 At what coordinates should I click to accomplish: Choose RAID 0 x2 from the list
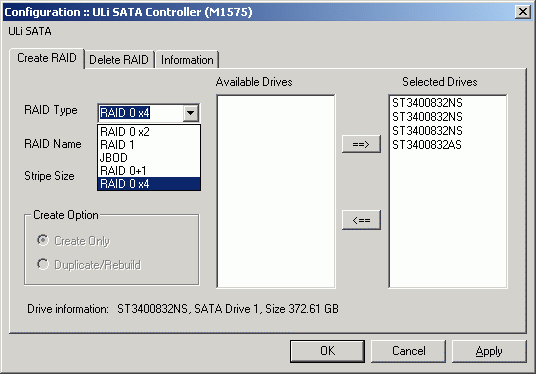[x=149, y=132]
